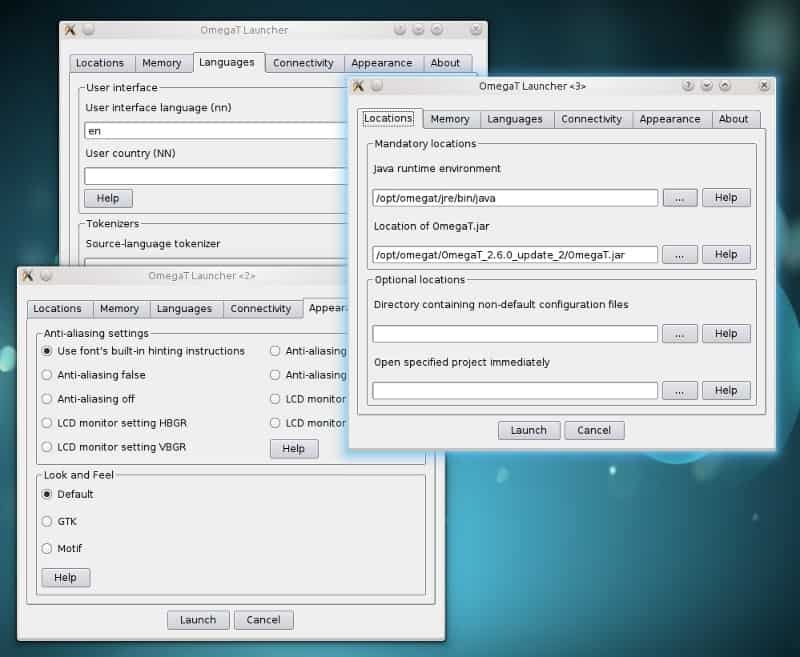
Task: Browse for the non-default configuration directory
Action: 680,334
